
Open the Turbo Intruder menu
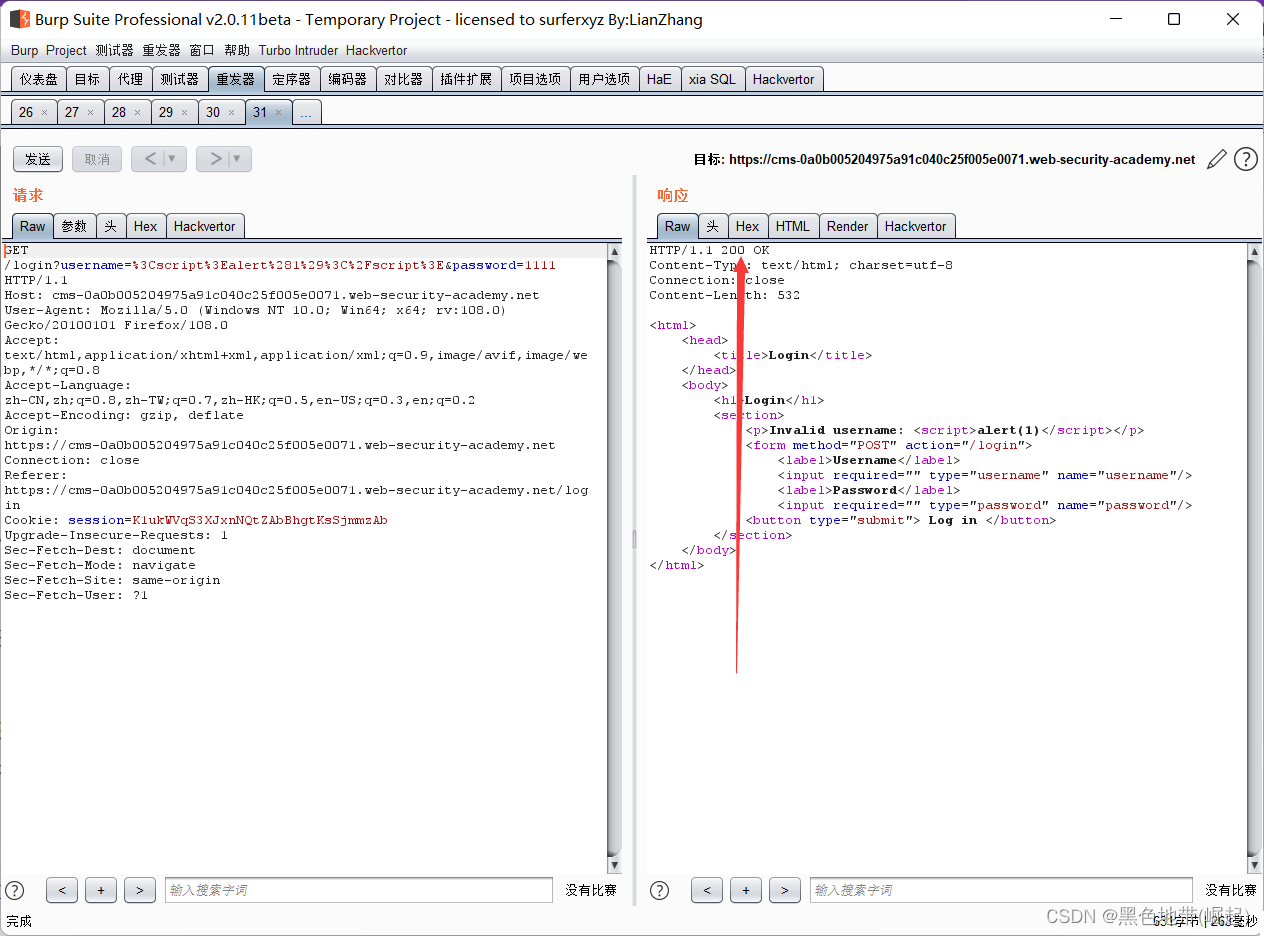click(x=298, y=50)
